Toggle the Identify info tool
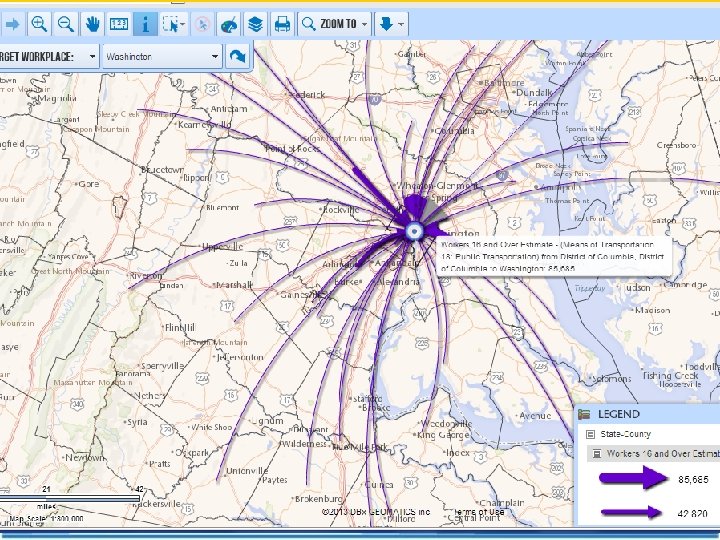The image size is (720, 540). pos(146,24)
